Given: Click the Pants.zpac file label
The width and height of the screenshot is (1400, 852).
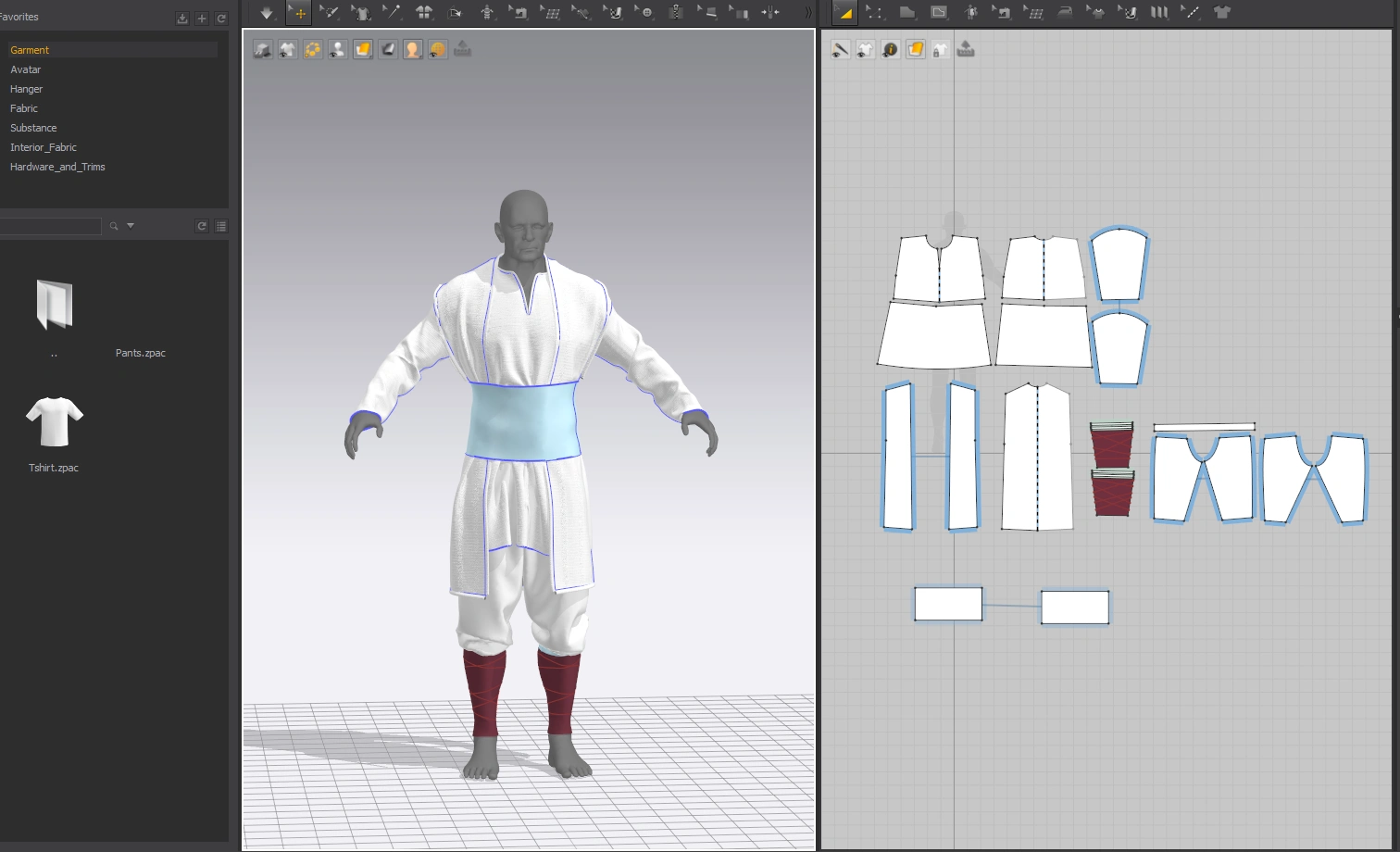Looking at the screenshot, I should [141, 353].
